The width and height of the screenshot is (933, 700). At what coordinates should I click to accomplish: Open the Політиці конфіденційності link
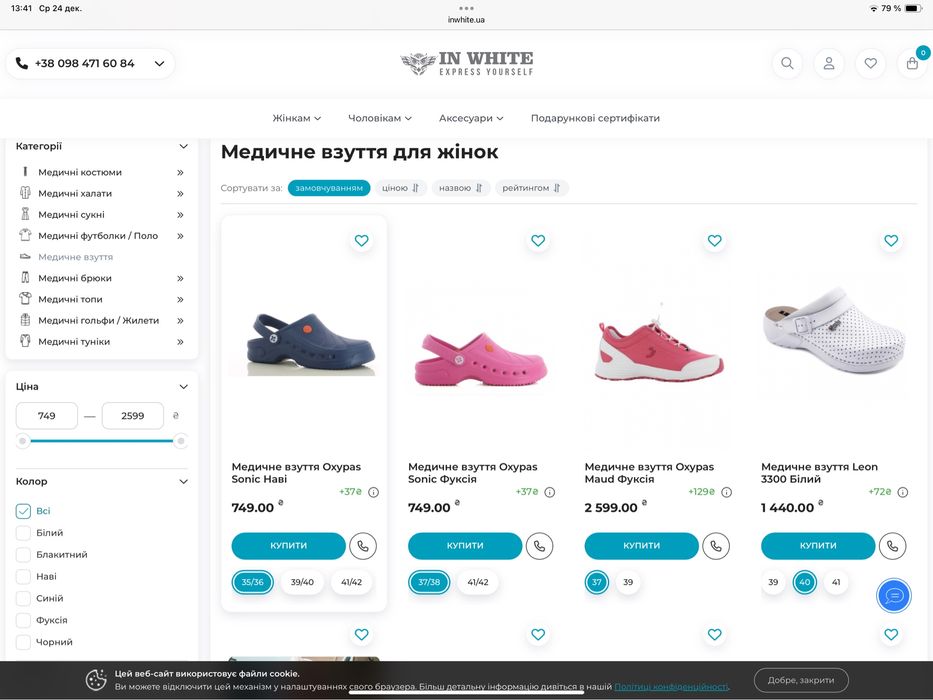coord(671,687)
